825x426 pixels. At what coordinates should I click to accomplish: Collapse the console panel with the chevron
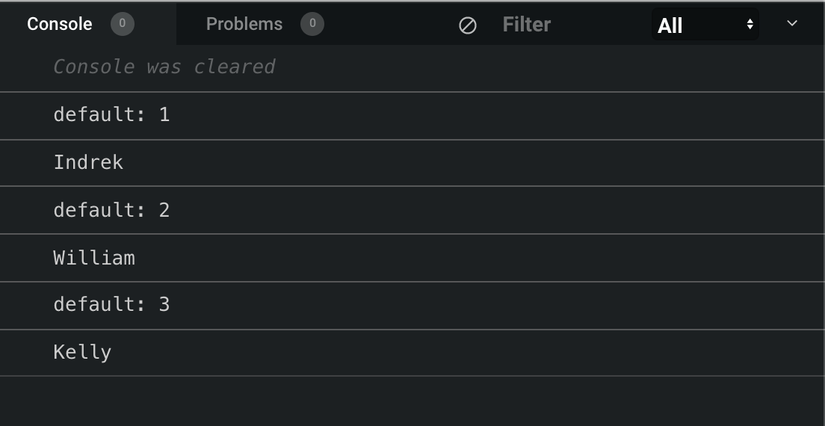[792, 24]
